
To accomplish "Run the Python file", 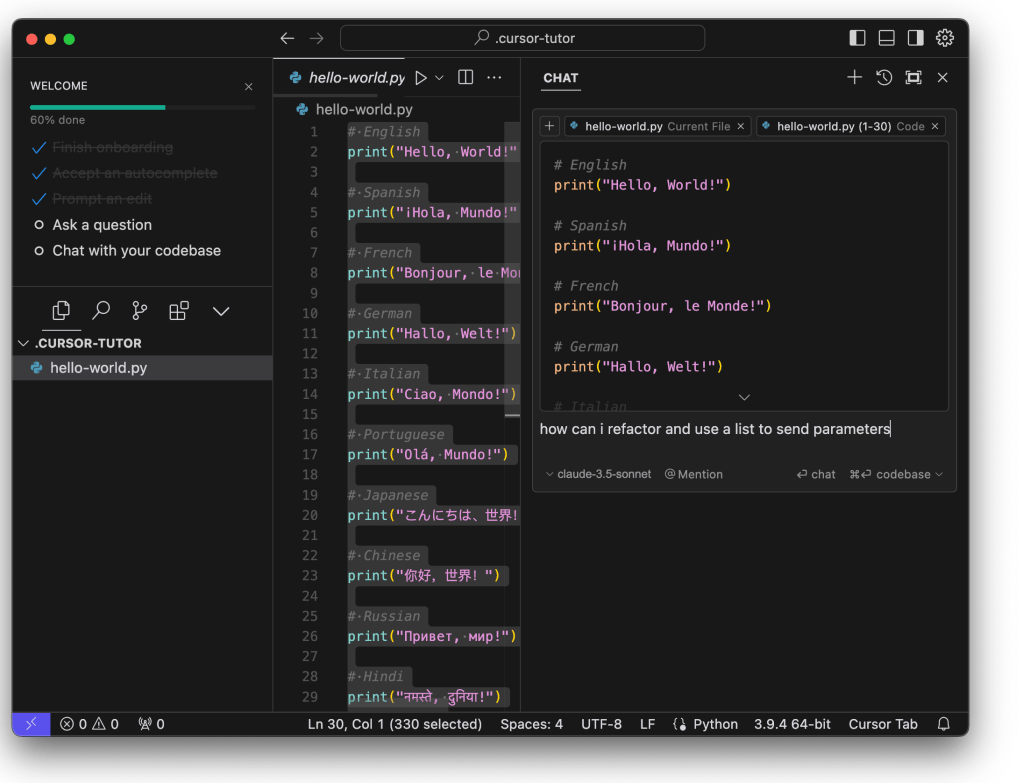I will point(421,78).
